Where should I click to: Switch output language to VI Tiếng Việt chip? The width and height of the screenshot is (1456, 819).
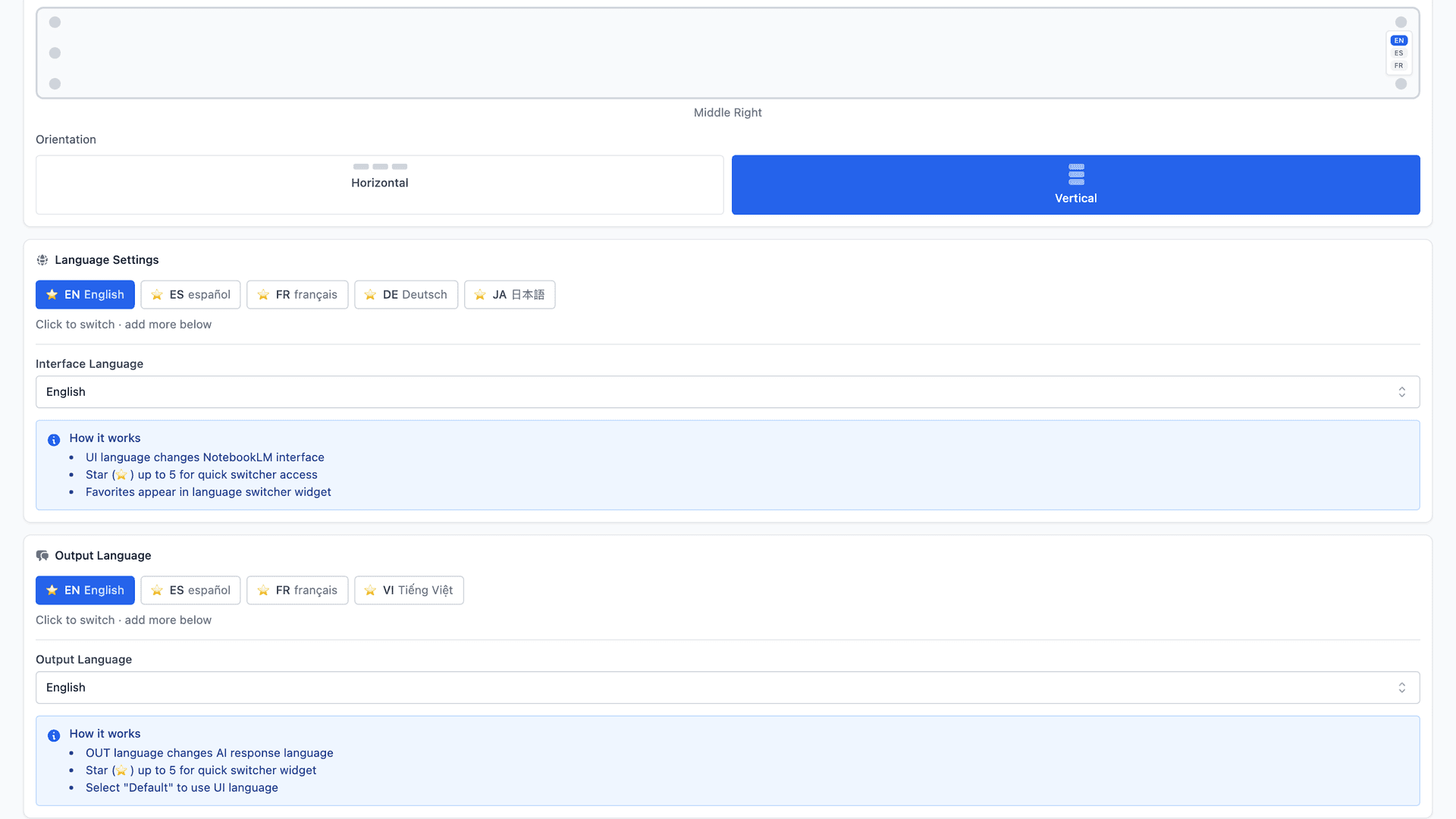tap(409, 590)
